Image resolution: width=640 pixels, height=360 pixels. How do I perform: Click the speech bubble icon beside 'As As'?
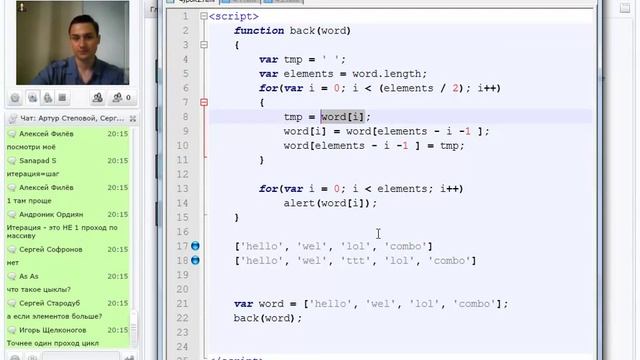[x=12, y=276]
